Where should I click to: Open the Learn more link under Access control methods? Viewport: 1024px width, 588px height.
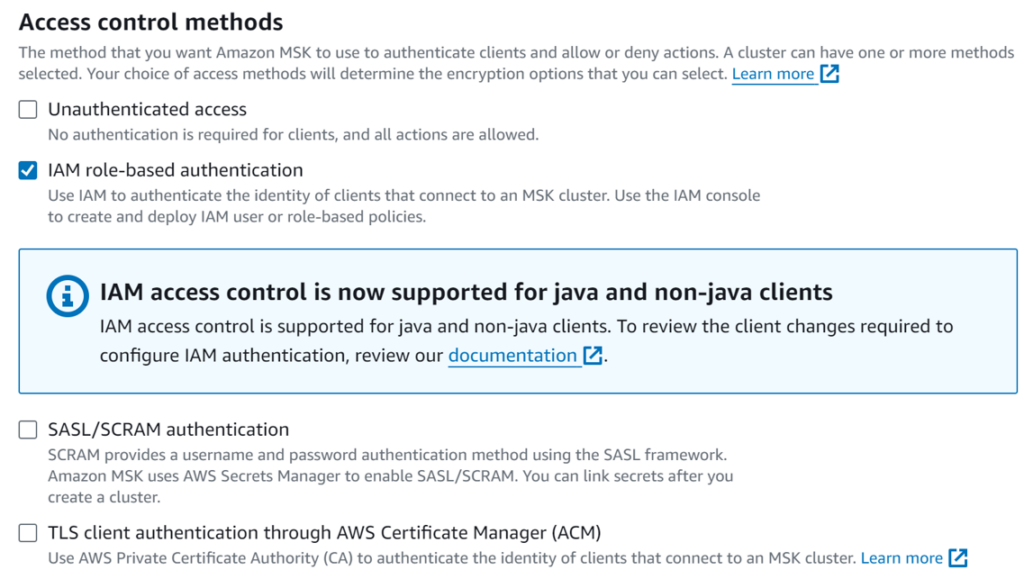(x=773, y=74)
